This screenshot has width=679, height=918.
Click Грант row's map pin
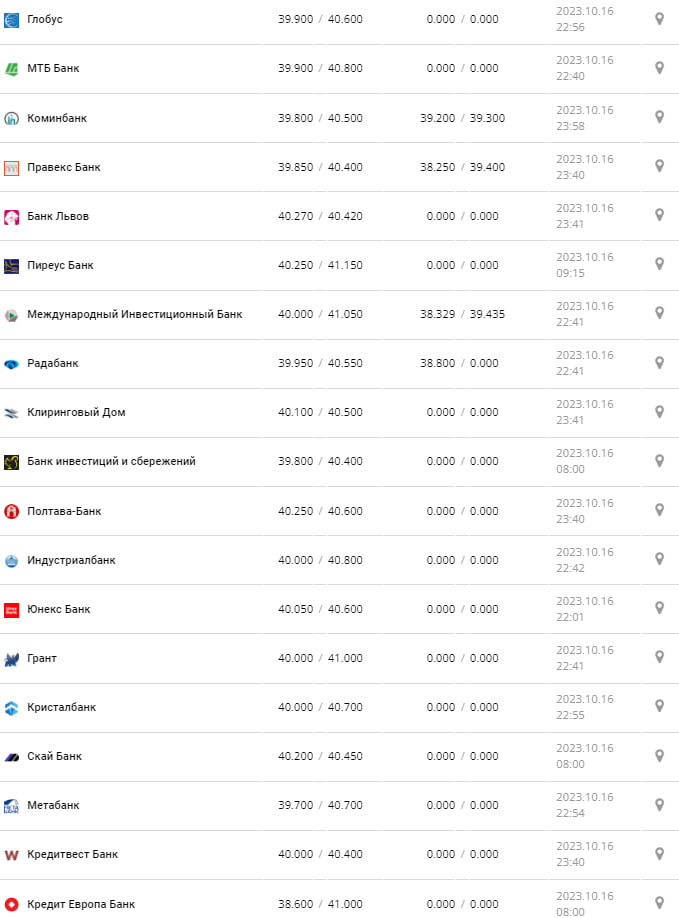click(x=659, y=657)
